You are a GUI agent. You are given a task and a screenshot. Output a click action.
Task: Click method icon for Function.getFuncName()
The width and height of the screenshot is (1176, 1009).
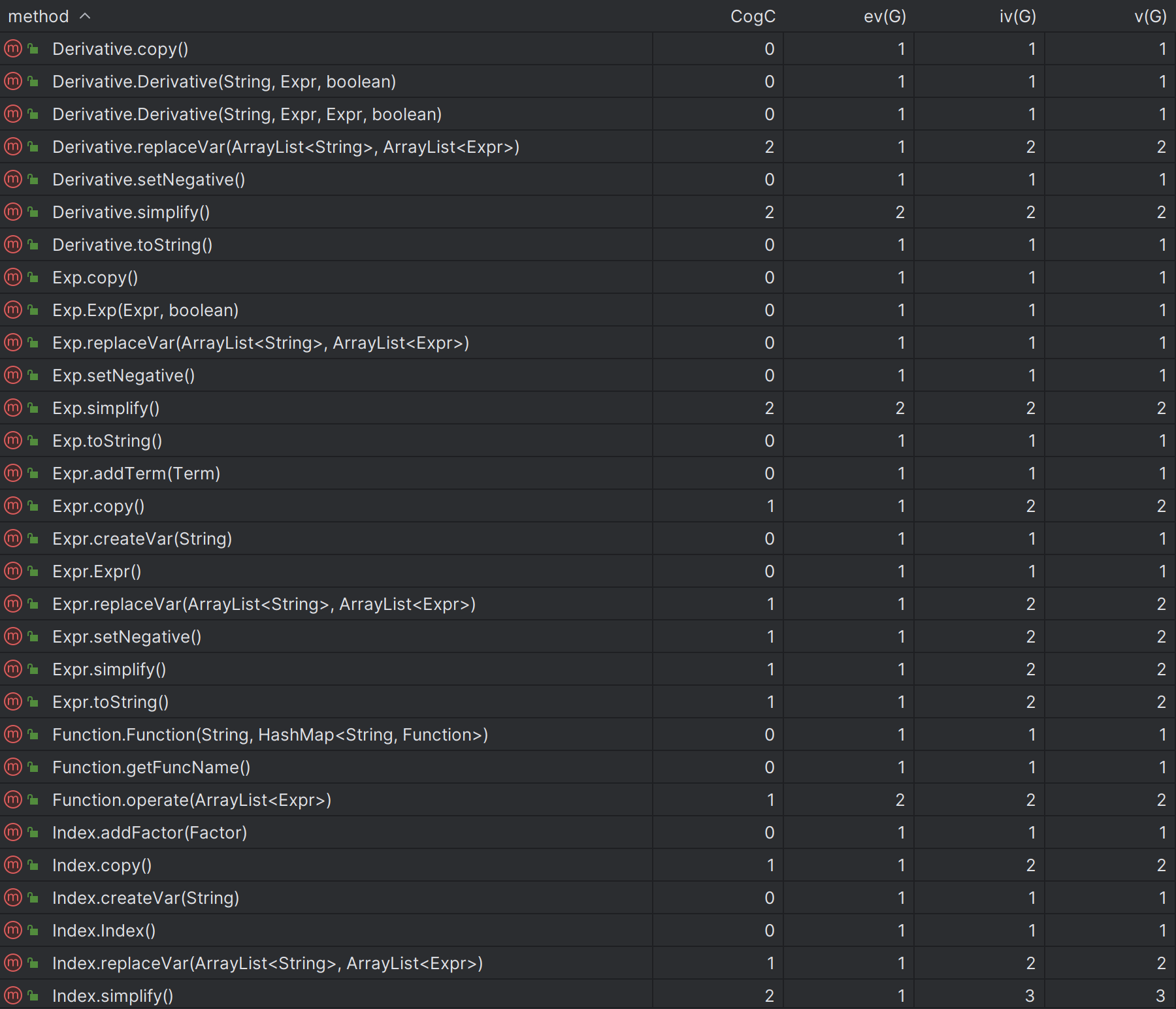pos(13,767)
